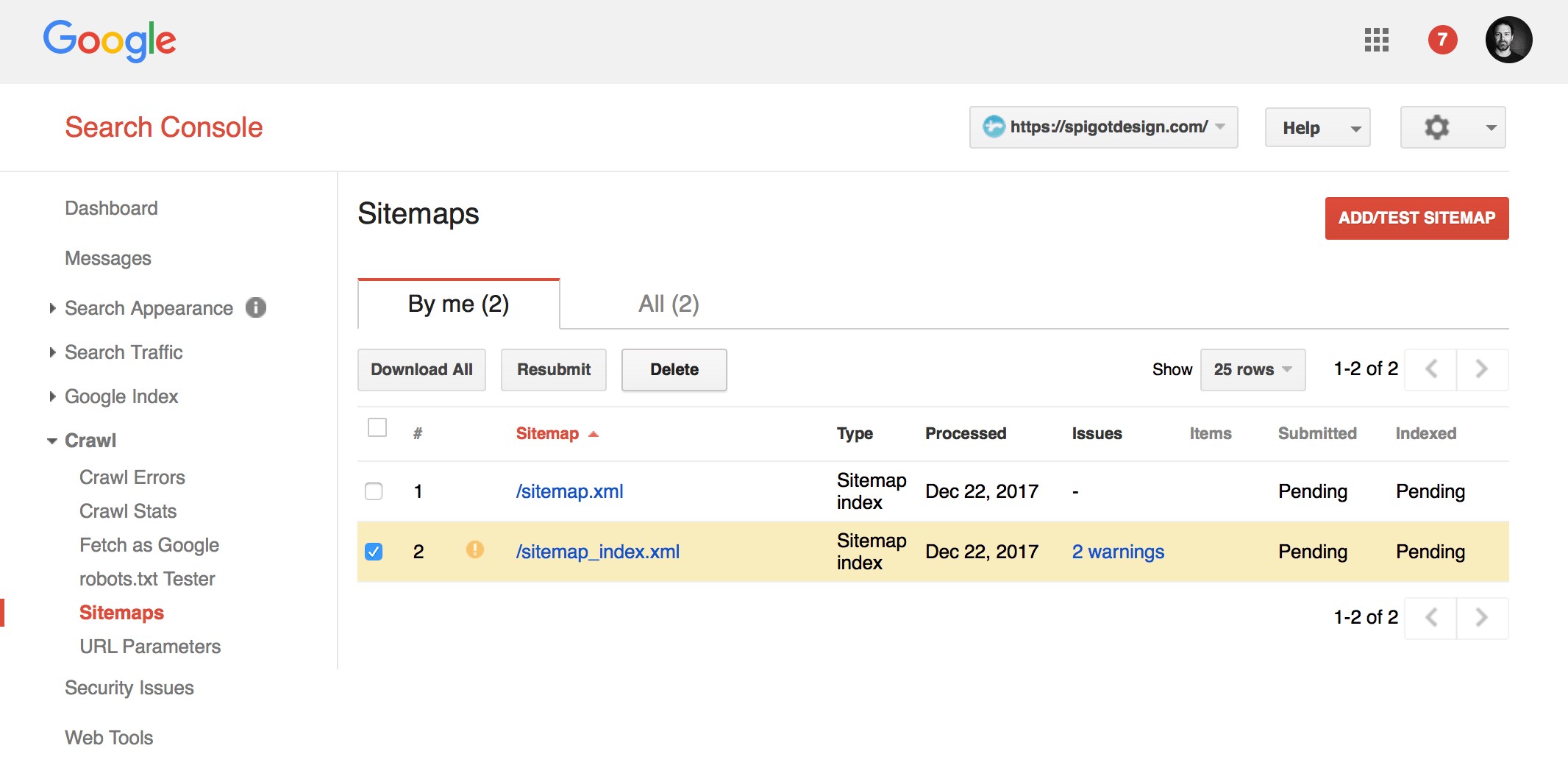This screenshot has height=762, width=1568.
Task: Open the account profile picture
Action: click(x=1508, y=40)
